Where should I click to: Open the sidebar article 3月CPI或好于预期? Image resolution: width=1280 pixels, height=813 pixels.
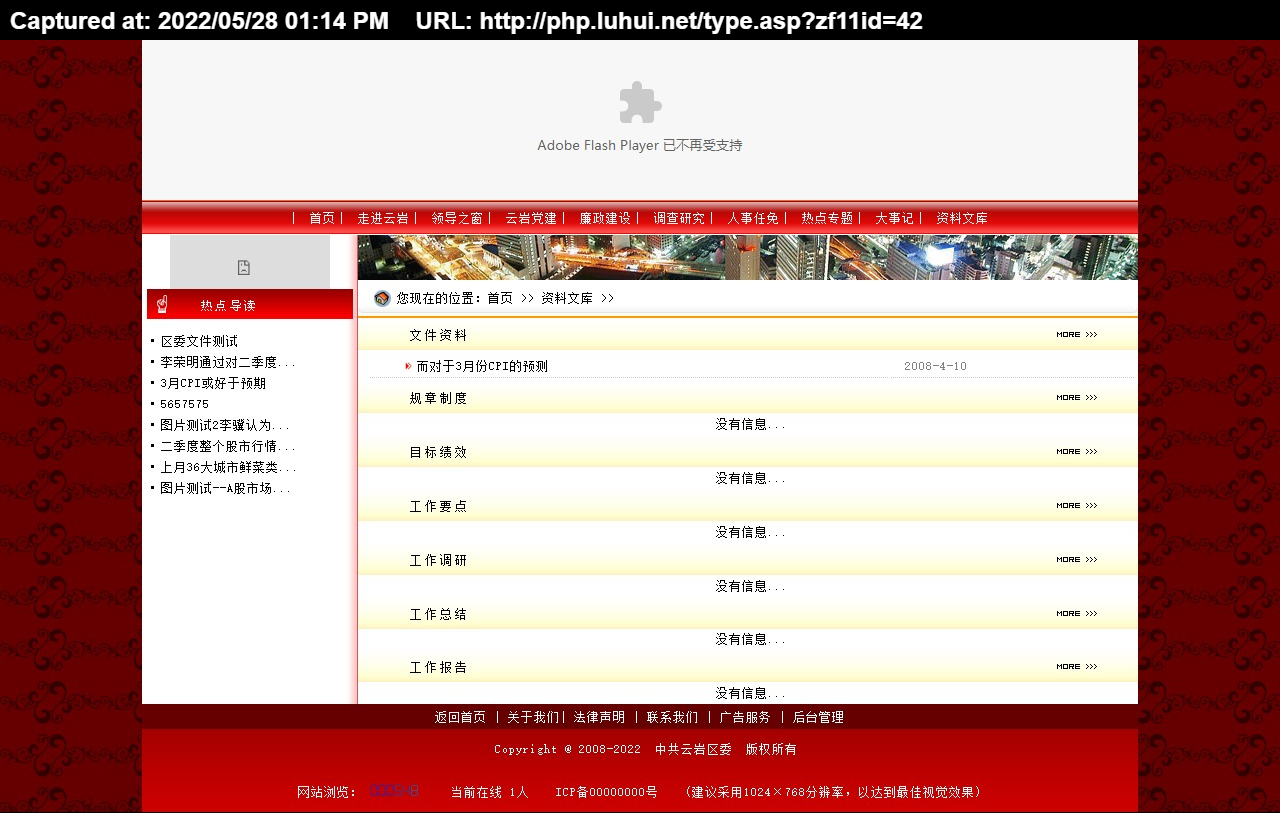[x=213, y=383]
